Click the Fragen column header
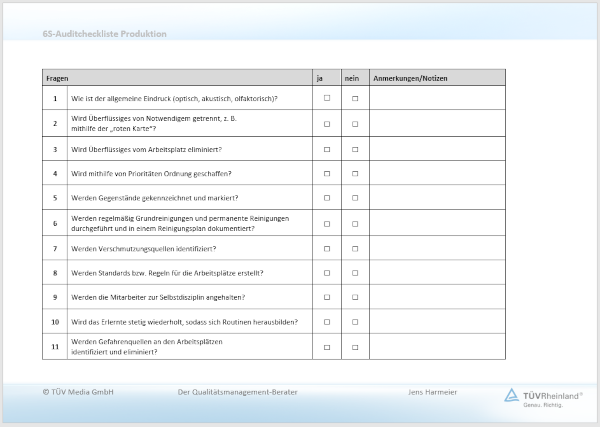The image size is (600, 427). pos(56,78)
